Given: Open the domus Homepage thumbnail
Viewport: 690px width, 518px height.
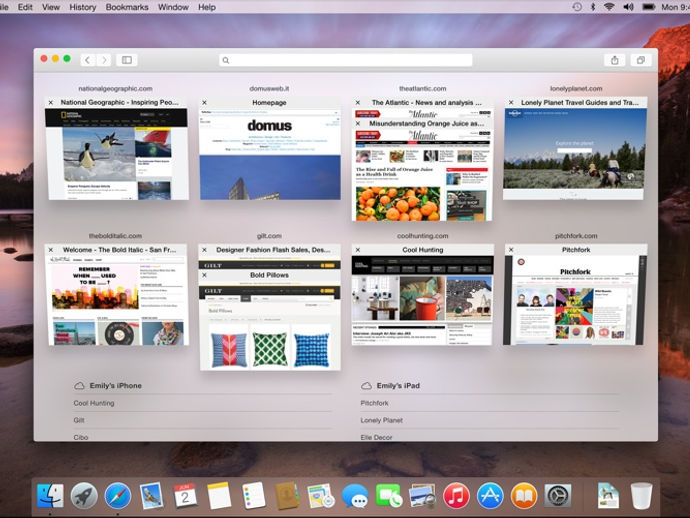Looking at the screenshot, I should click(270, 154).
